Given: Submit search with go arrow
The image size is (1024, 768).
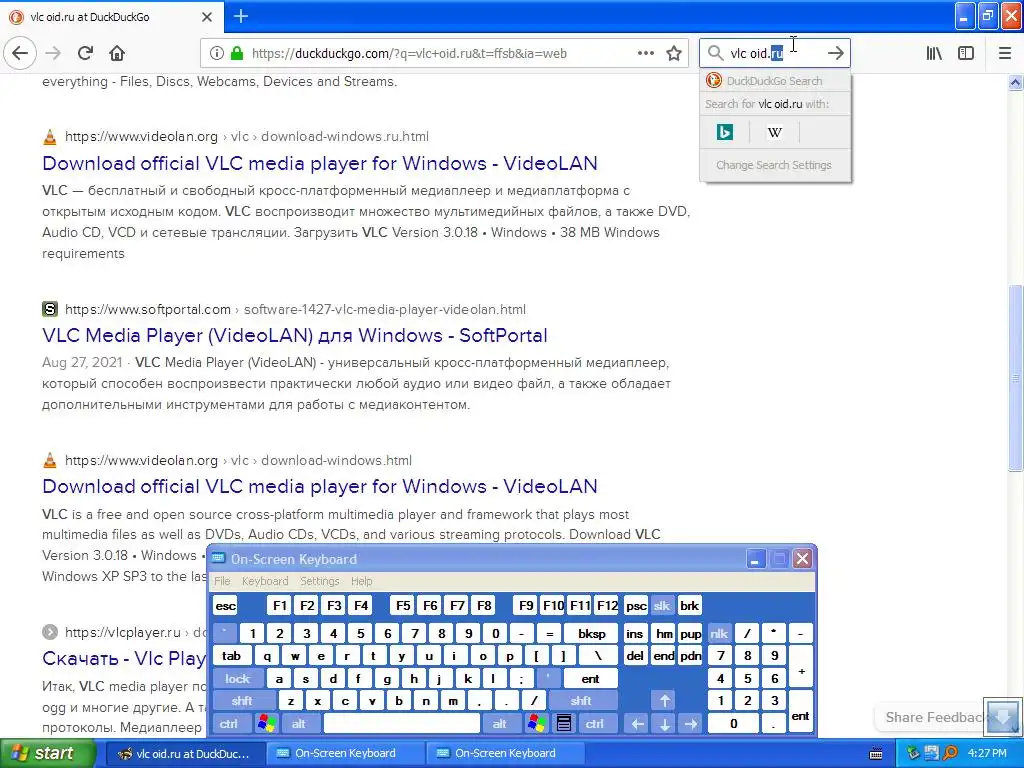Looking at the screenshot, I should point(835,54).
